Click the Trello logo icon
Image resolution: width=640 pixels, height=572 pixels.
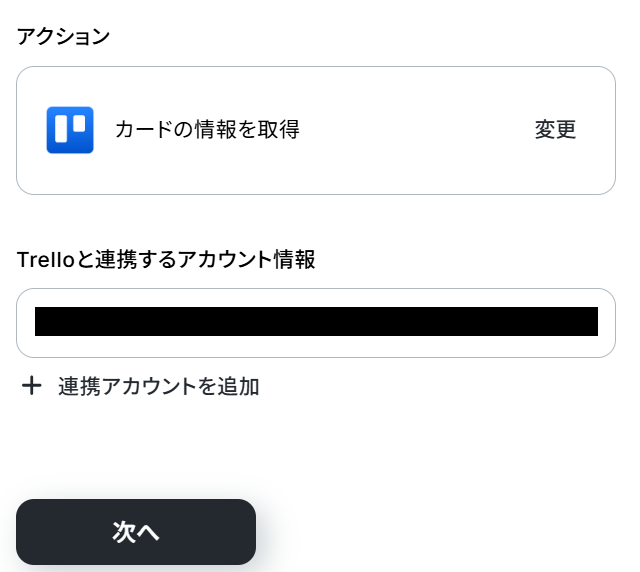[70, 130]
